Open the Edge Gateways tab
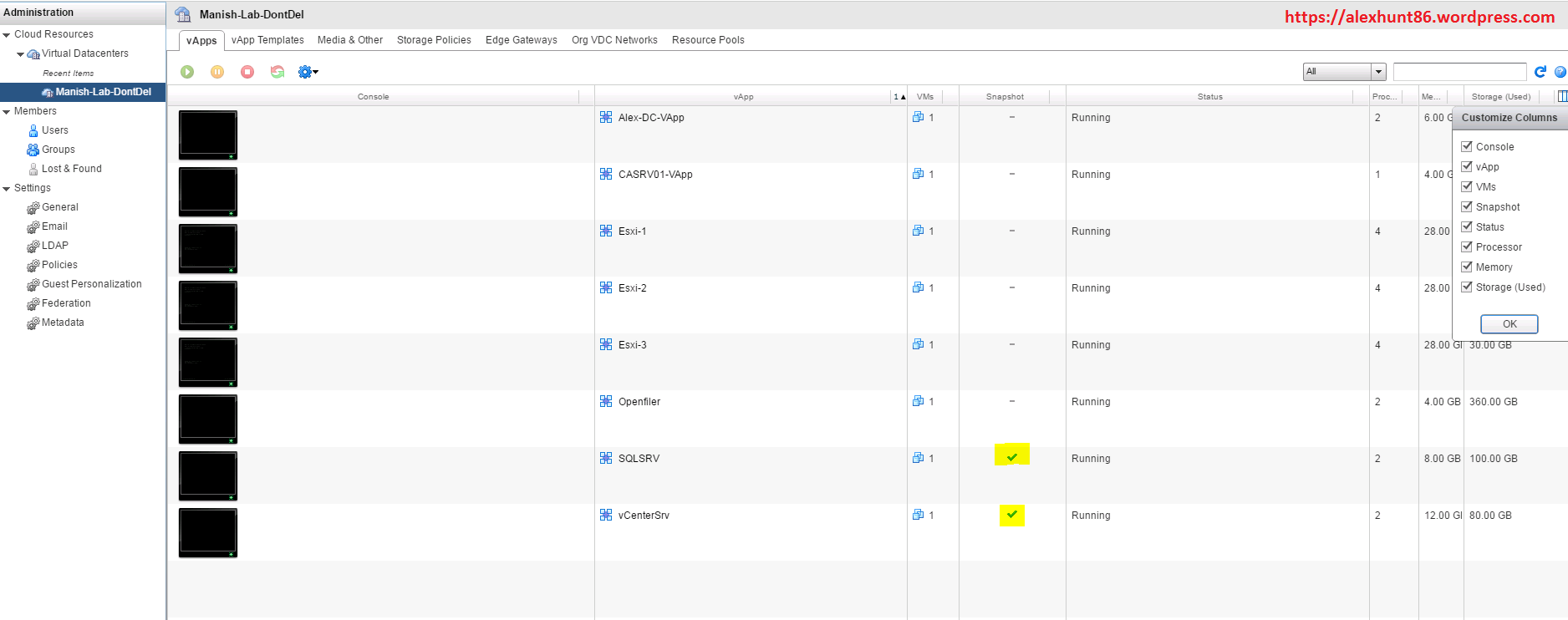Screen dimensions: 1568x620 point(521,40)
